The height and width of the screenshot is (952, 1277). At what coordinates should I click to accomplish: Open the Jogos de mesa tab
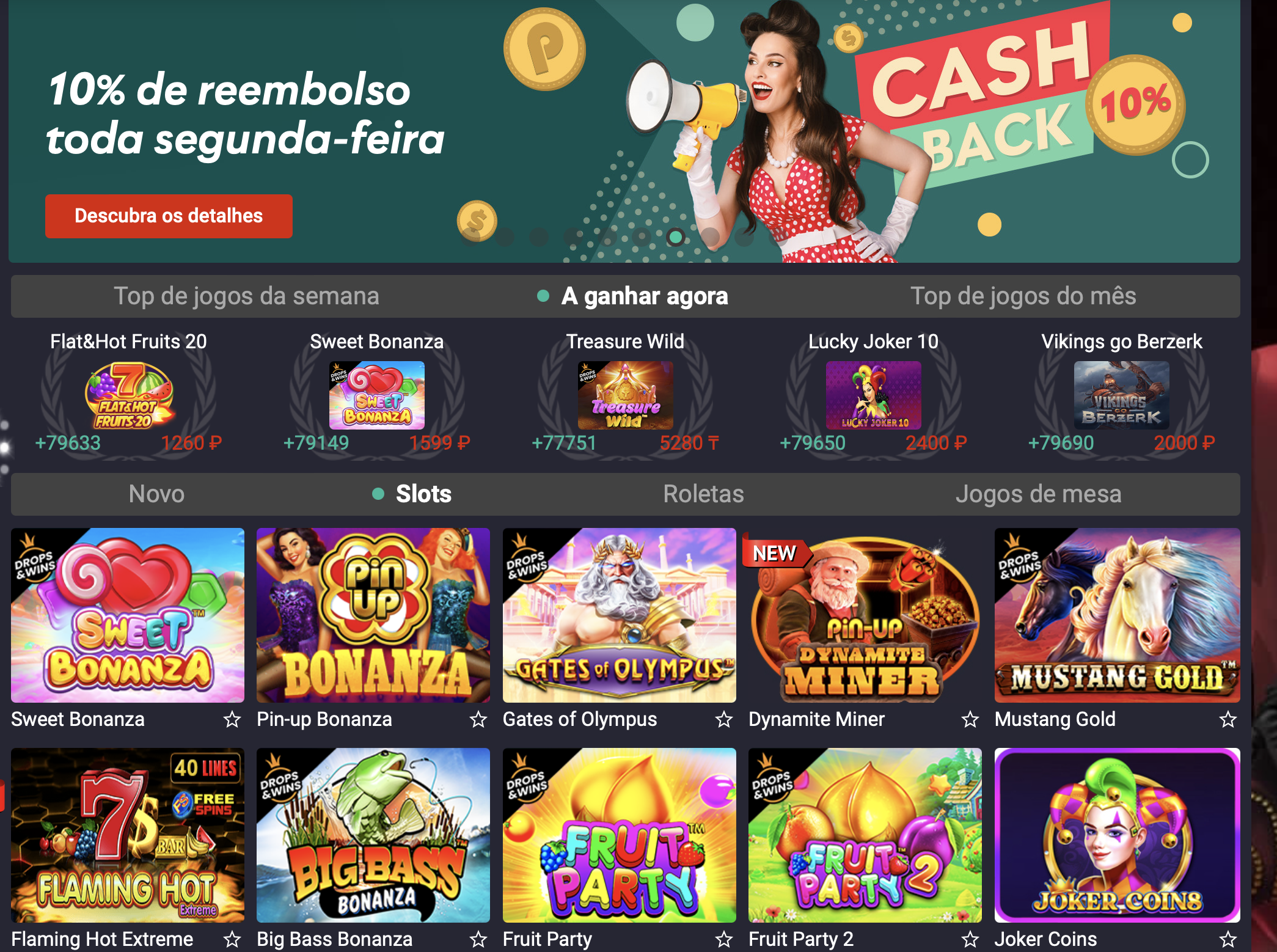click(1039, 494)
